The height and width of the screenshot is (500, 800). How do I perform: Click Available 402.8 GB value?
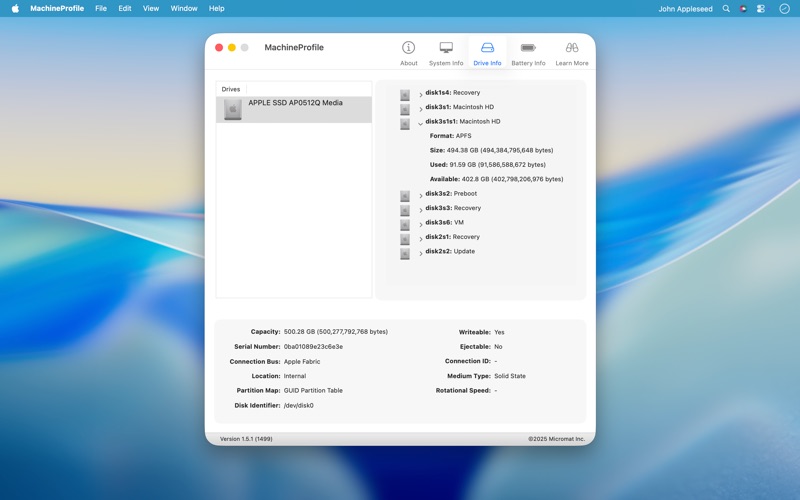click(x=512, y=179)
